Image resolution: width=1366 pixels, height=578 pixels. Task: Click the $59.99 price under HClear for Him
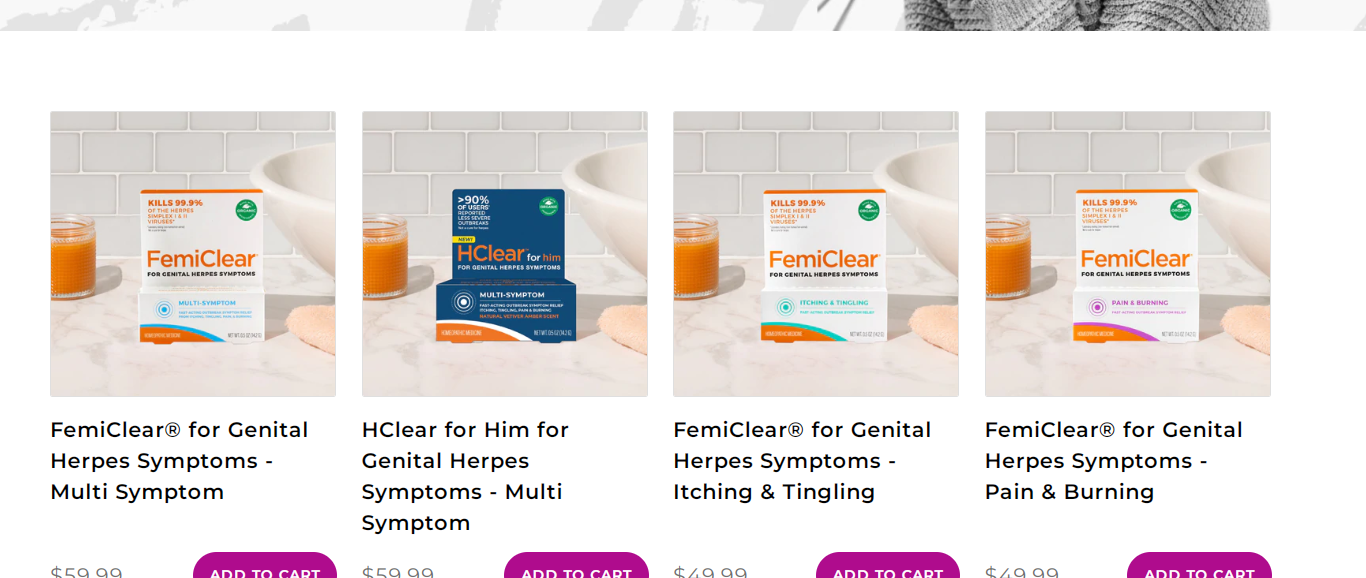point(398,572)
